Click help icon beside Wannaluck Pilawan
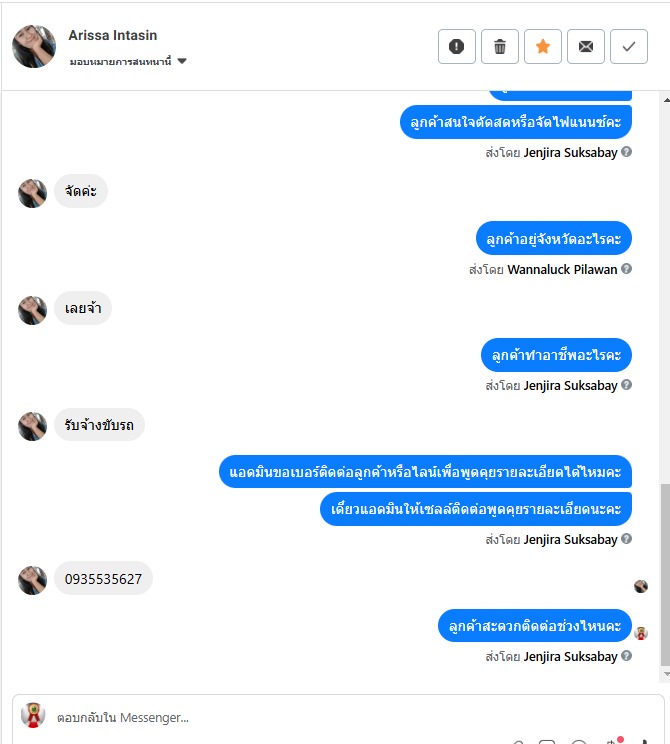 coord(626,269)
